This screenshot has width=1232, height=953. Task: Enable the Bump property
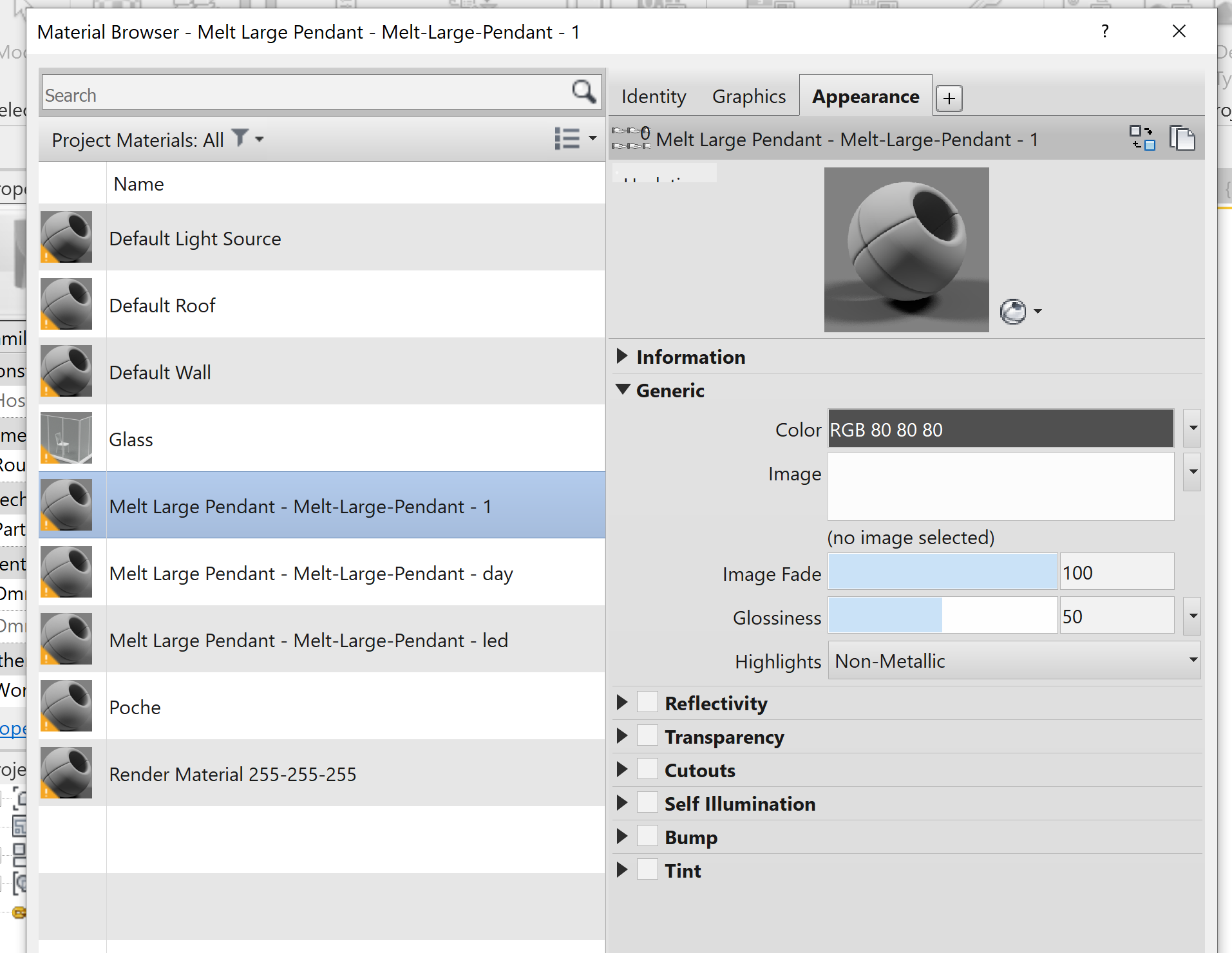click(647, 835)
